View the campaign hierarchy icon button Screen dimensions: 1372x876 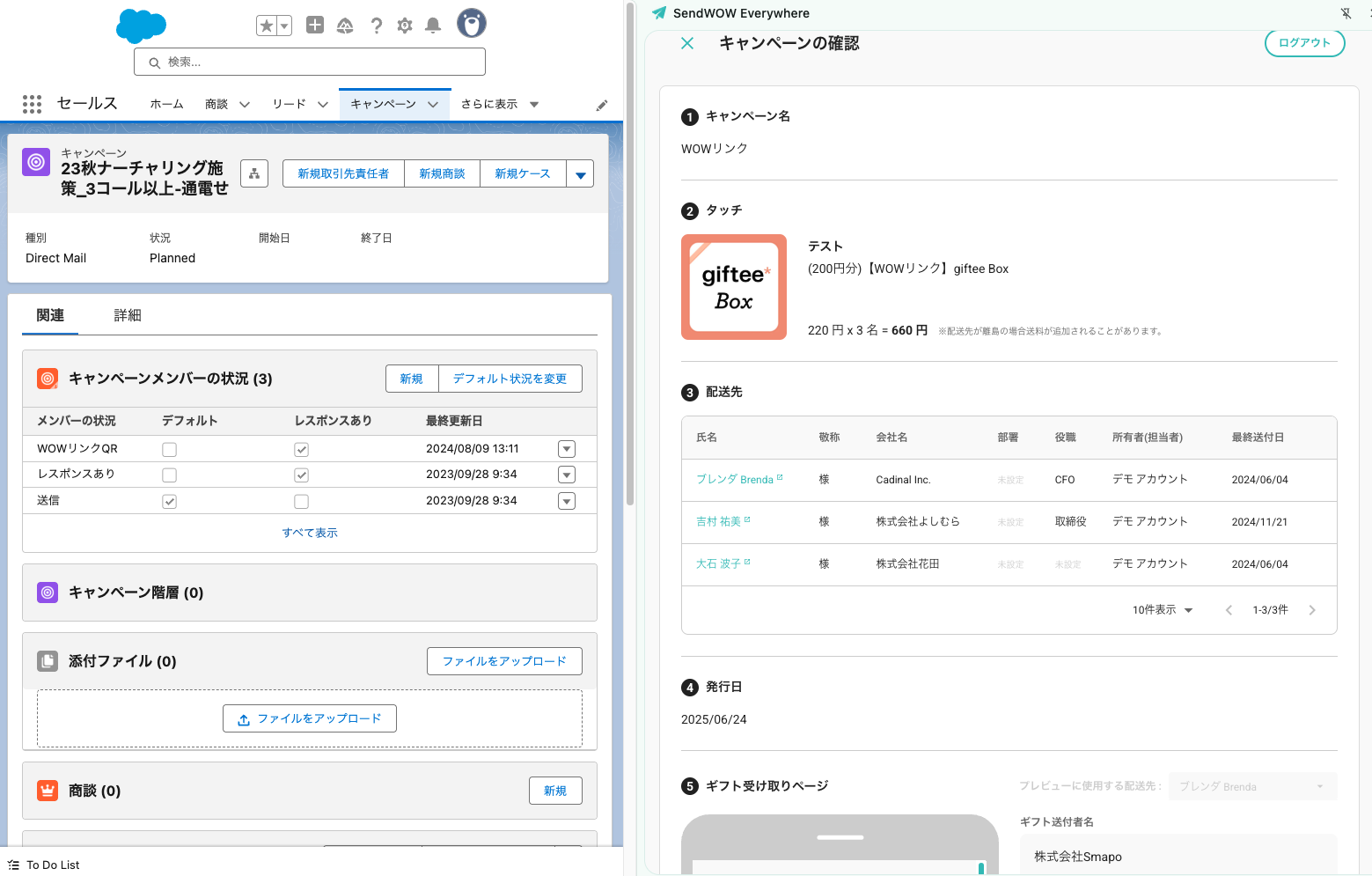(x=254, y=173)
